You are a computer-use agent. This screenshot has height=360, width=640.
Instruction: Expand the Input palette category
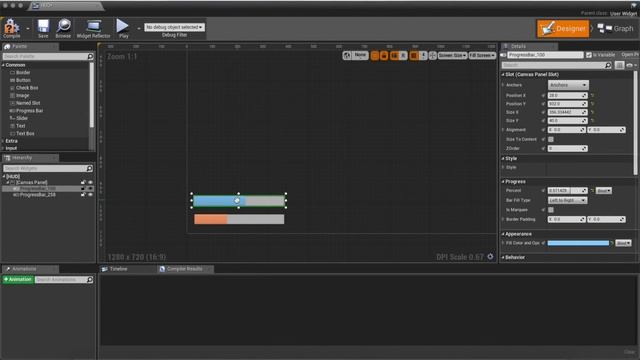point(4,148)
